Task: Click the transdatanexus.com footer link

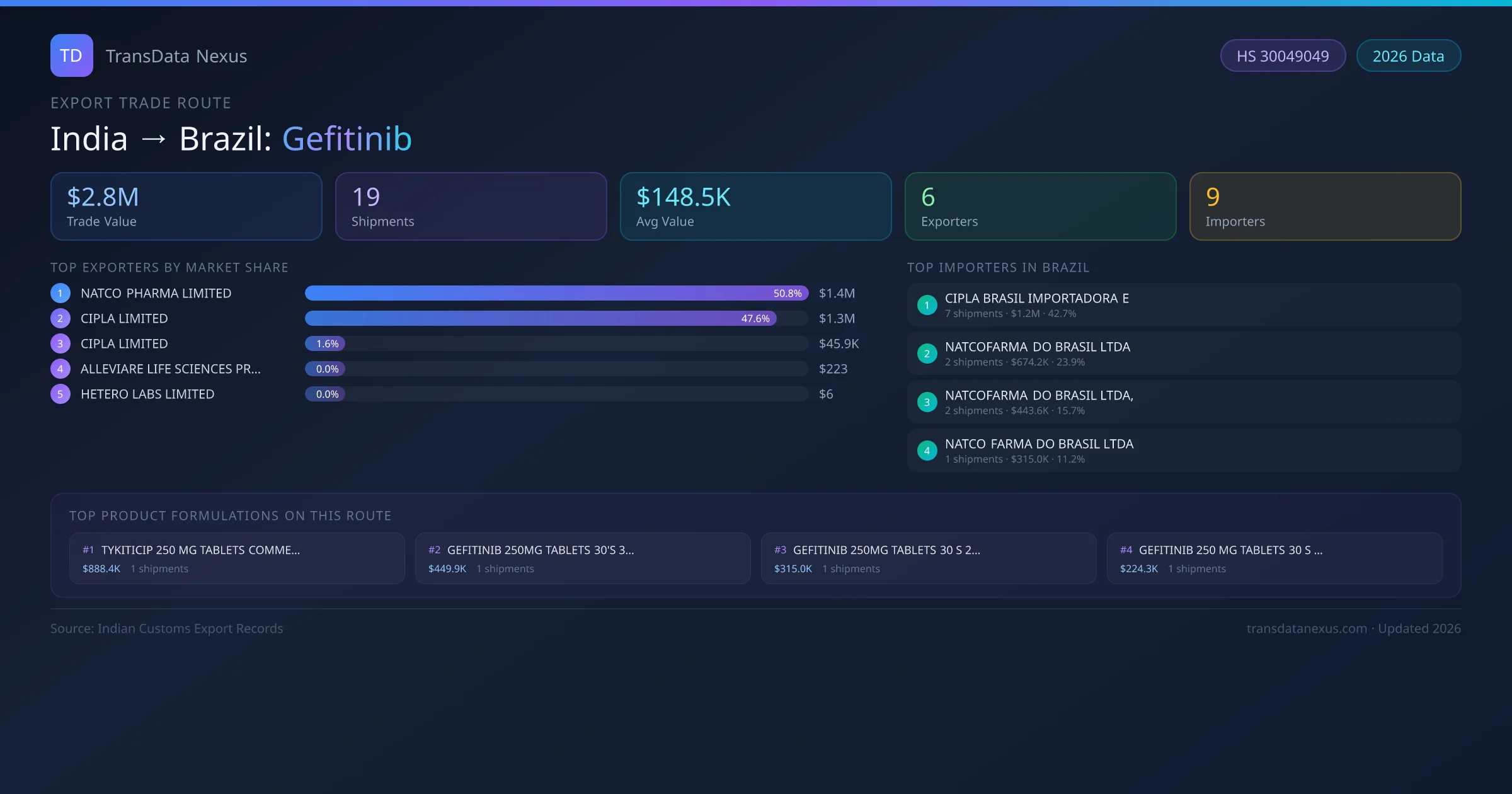Action: click(x=1306, y=628)
